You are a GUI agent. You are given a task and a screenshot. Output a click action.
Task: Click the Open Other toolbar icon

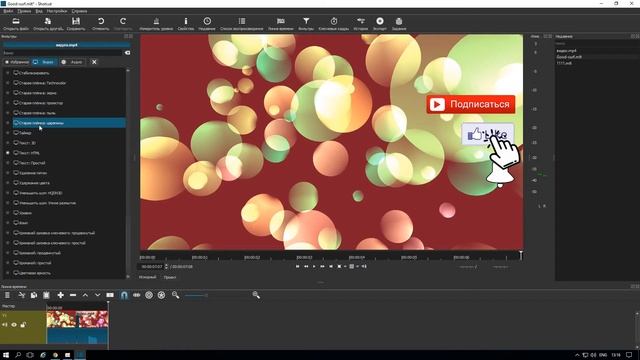click(x=48, y=21)
